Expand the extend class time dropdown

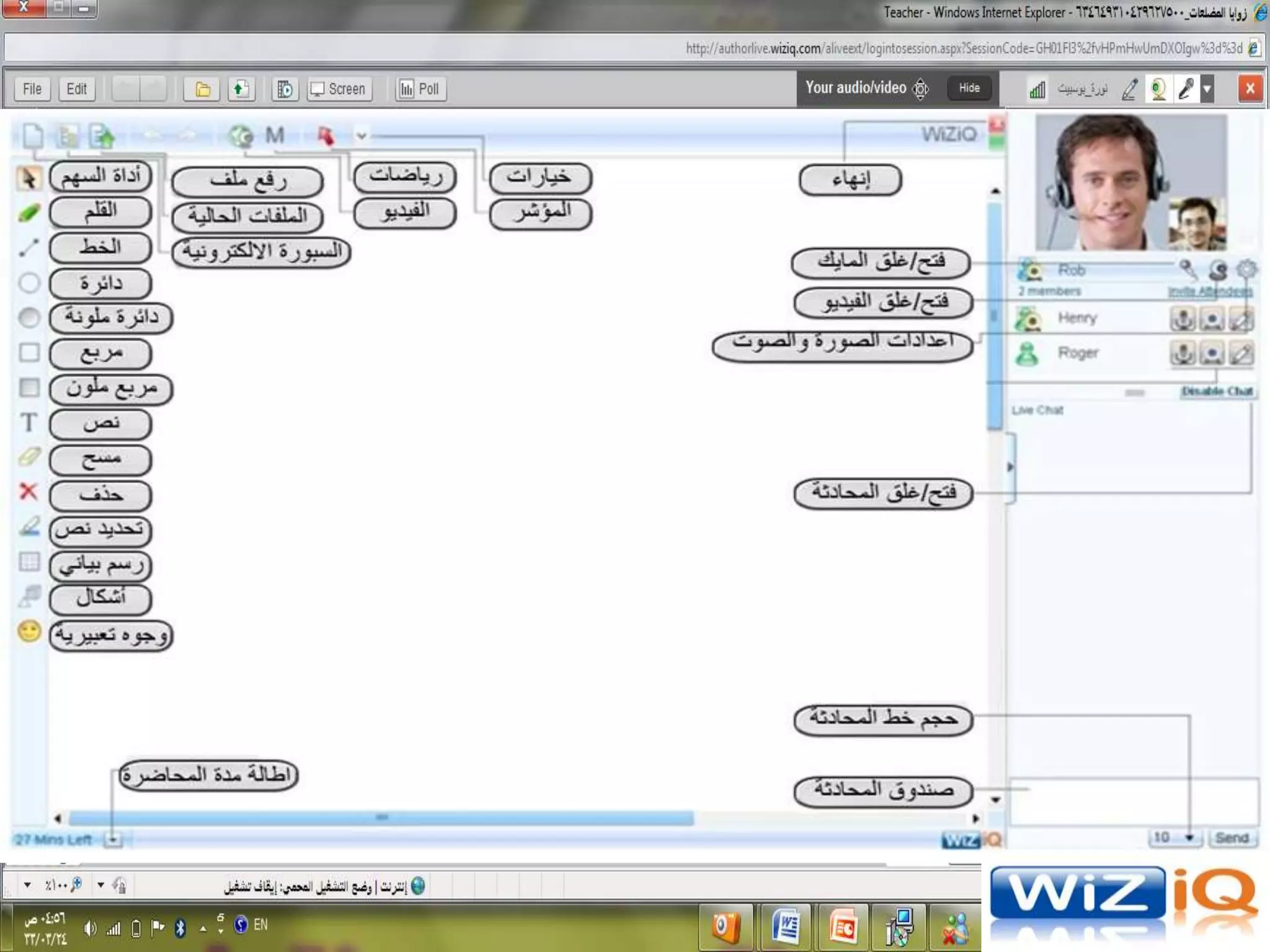[x=113, y=840]
